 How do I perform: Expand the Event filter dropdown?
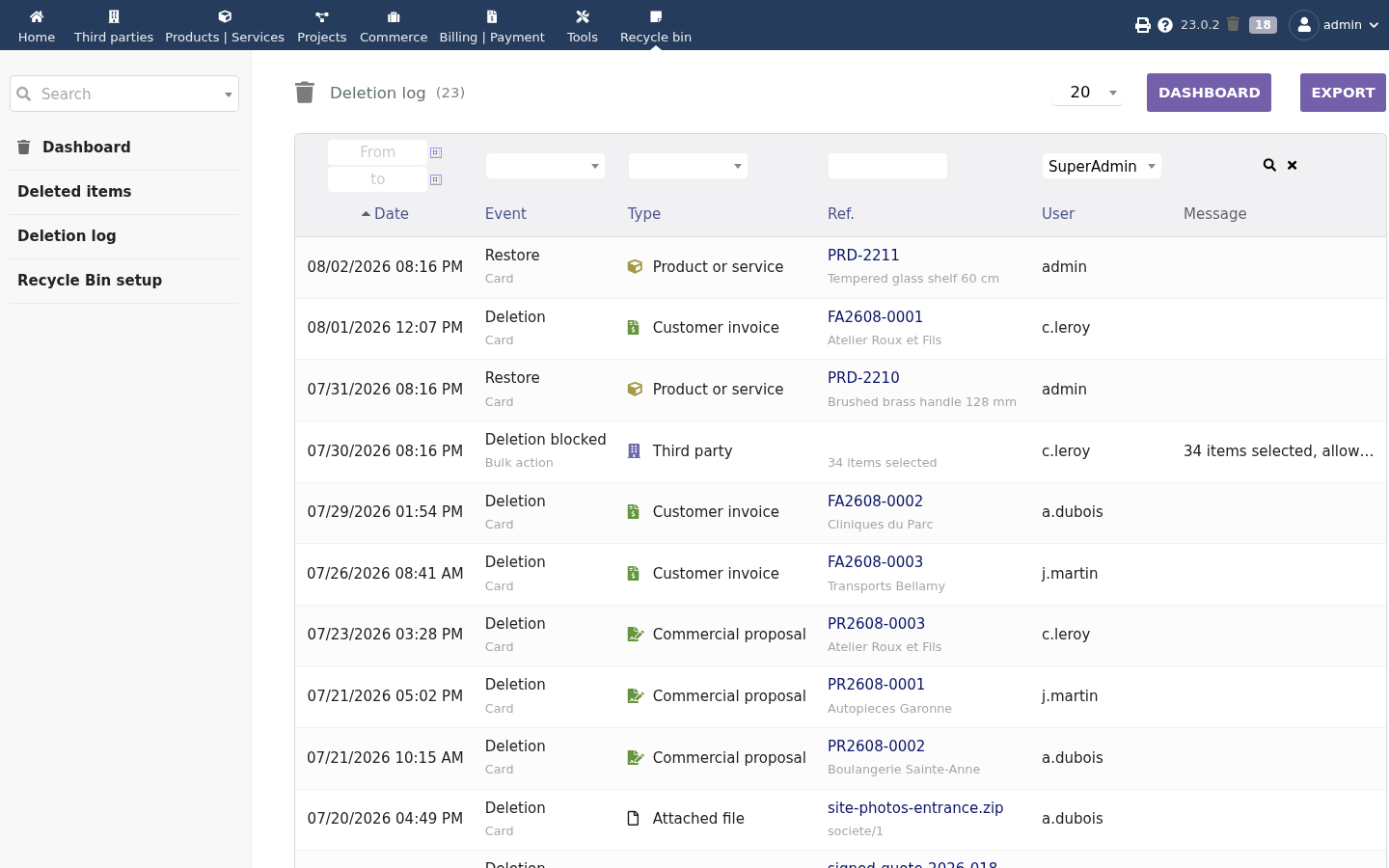[545, 166]
